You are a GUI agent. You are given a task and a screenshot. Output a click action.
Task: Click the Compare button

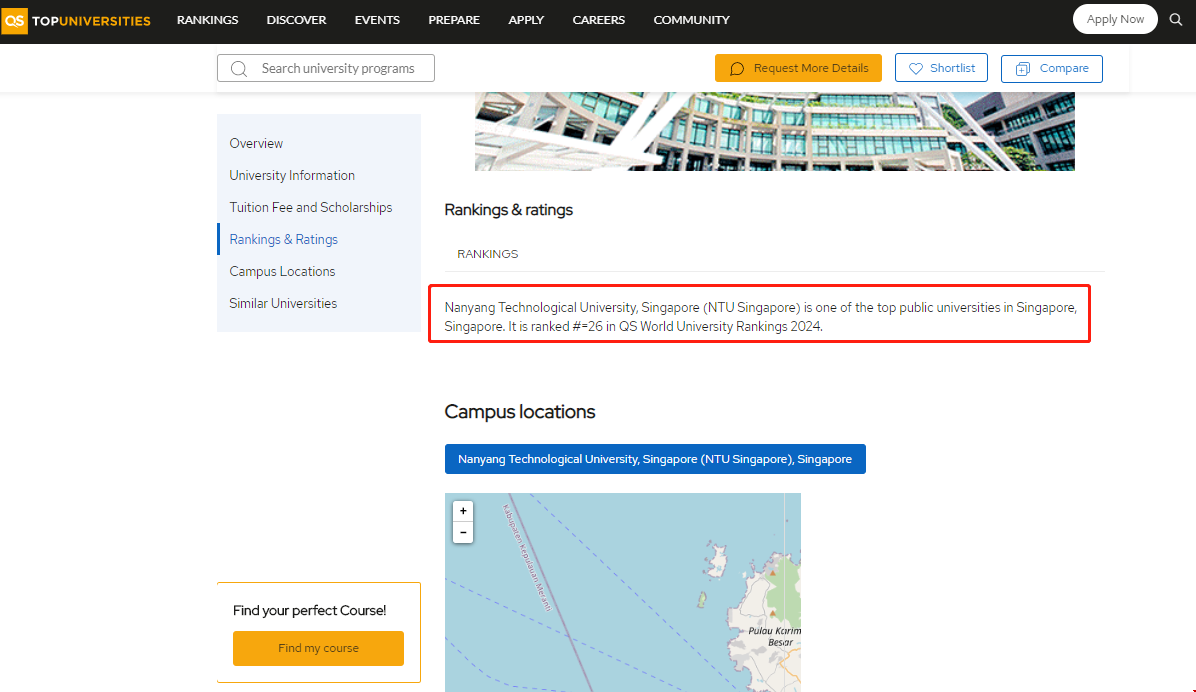click(x=1051, y=68)
